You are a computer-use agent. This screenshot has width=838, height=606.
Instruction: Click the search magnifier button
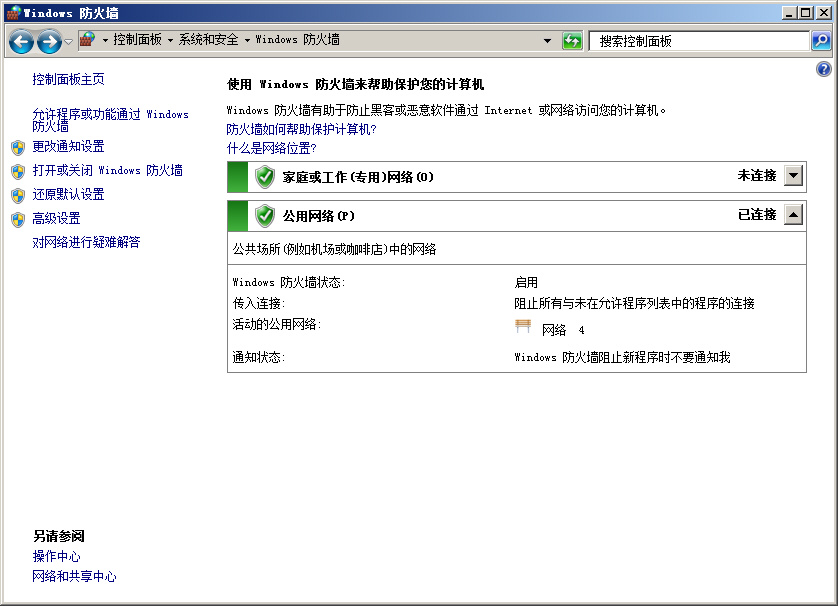click(x=821, y=41)
